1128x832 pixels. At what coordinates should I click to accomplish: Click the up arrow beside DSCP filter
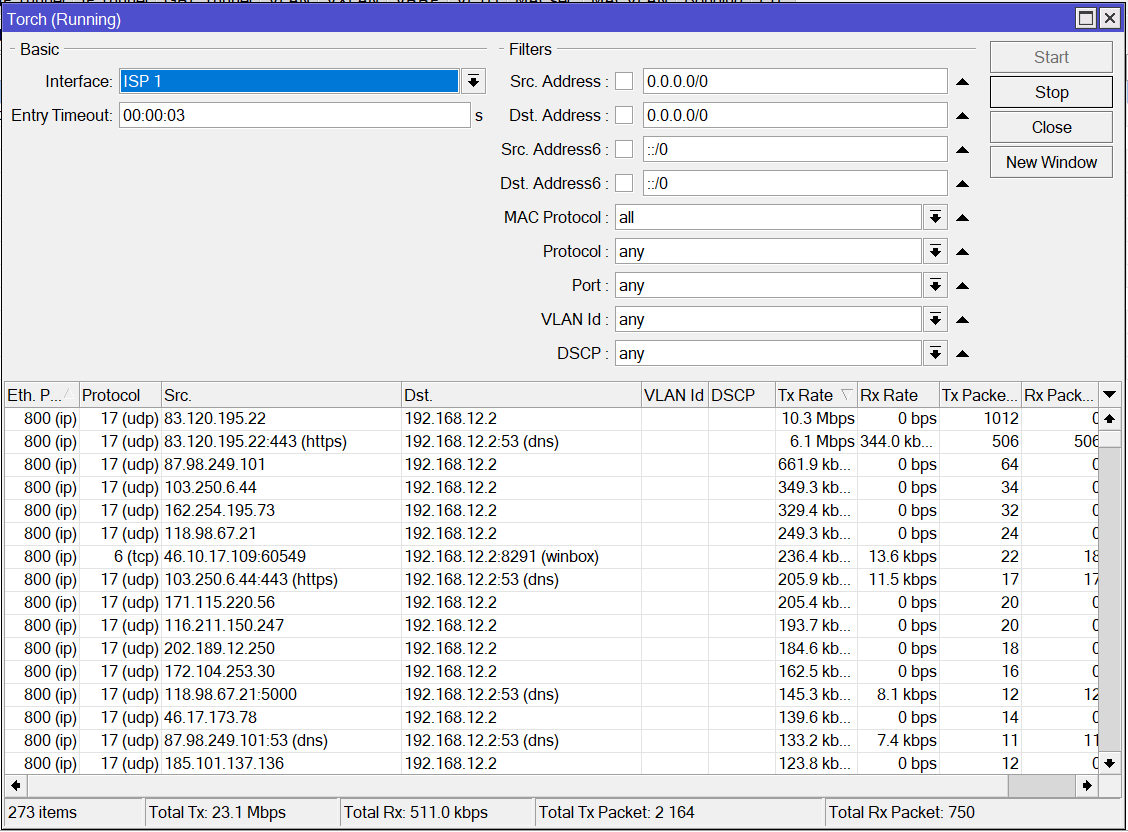[962, 354]
